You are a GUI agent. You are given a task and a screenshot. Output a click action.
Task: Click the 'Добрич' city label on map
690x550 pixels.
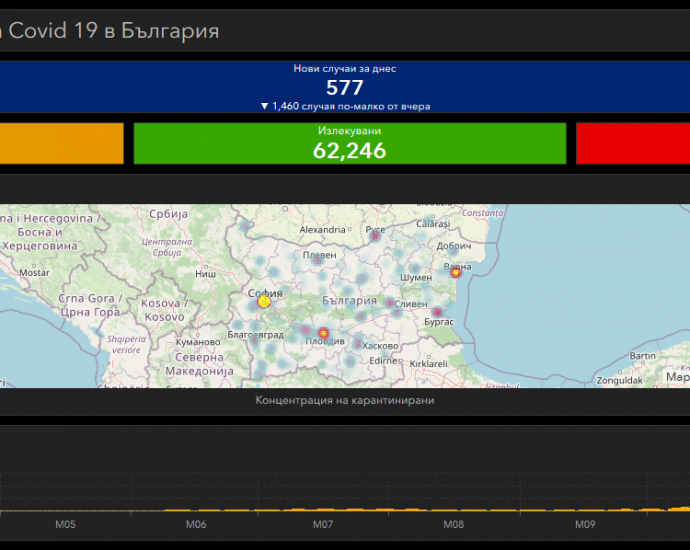pos(454,246)
